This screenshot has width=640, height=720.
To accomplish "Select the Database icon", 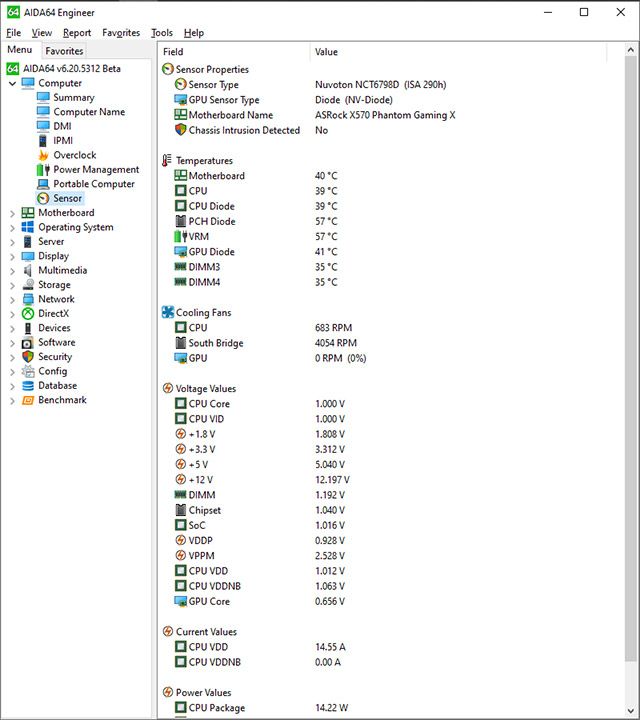I will coord(28,386).
